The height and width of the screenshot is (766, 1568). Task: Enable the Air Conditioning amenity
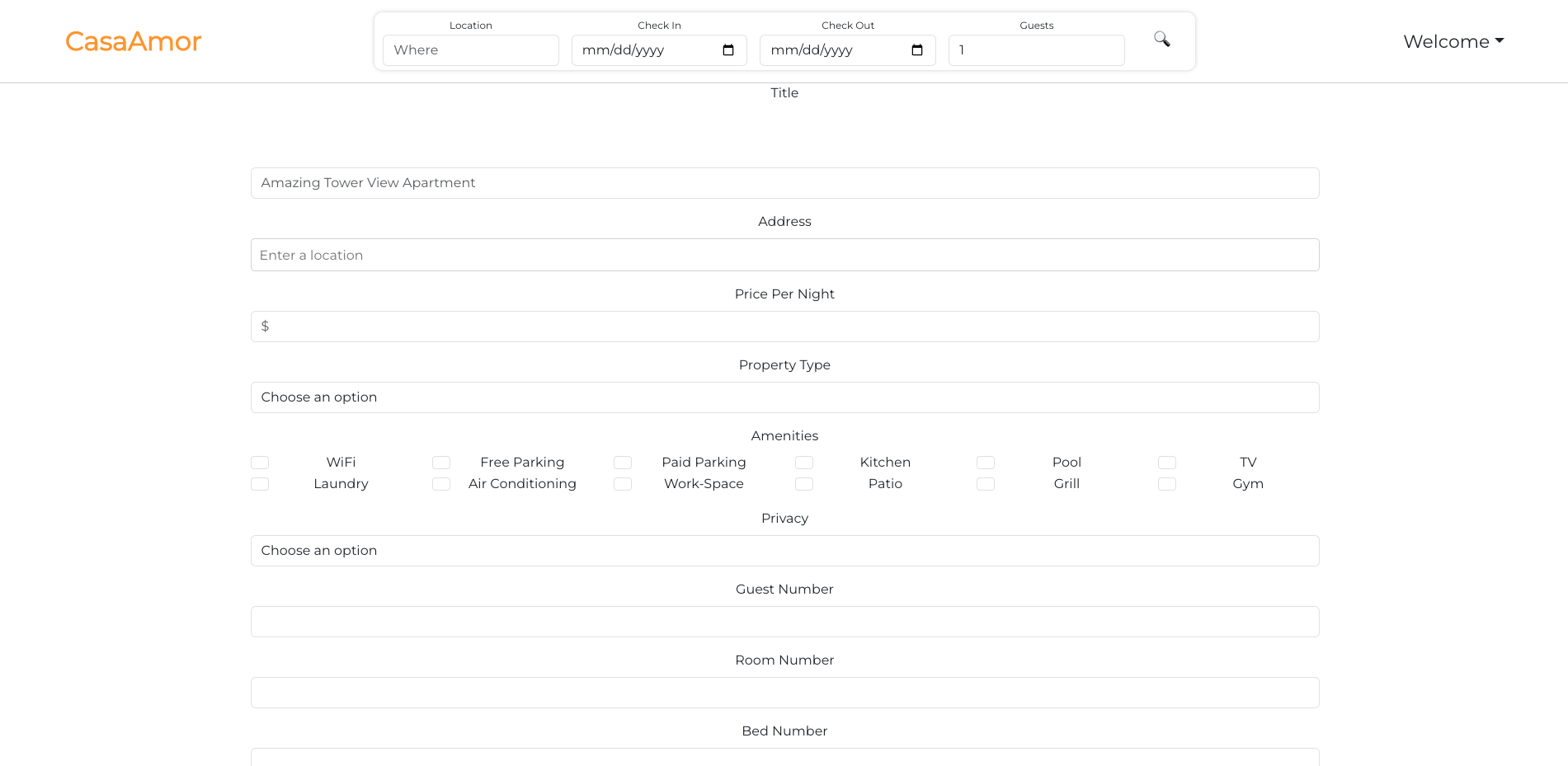441,484
